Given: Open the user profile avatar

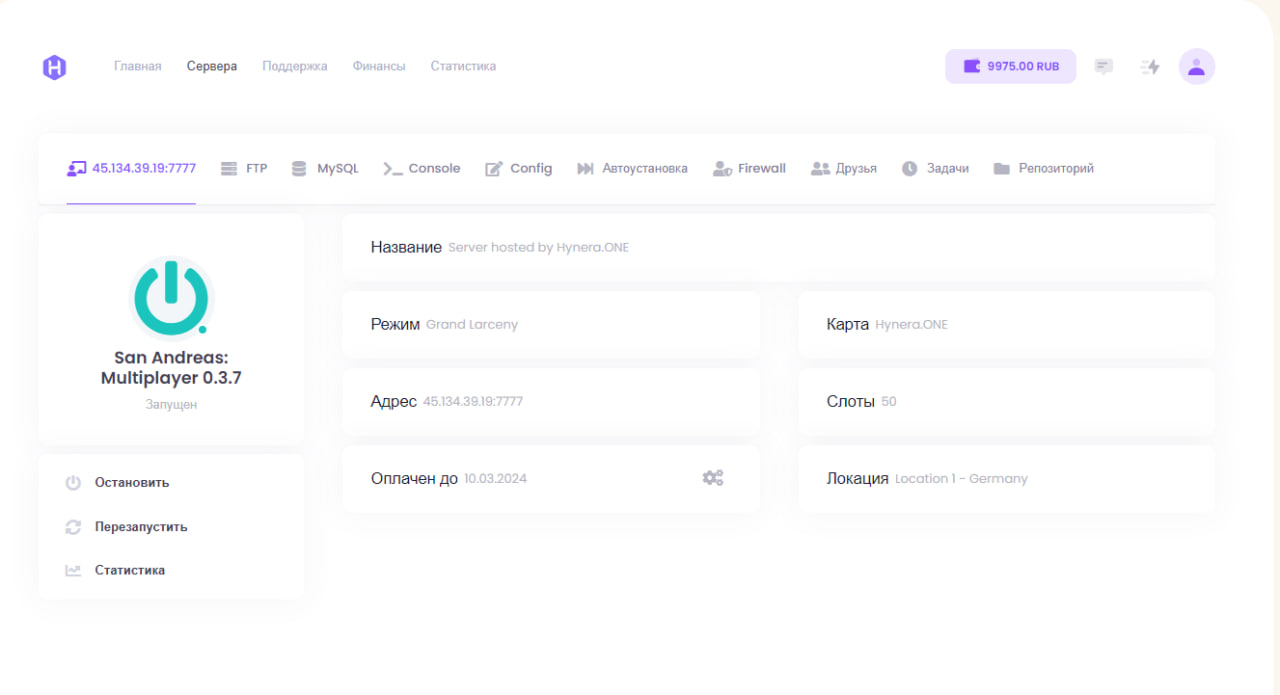Looking at the screenshot, I should [x=1196, y=67].
